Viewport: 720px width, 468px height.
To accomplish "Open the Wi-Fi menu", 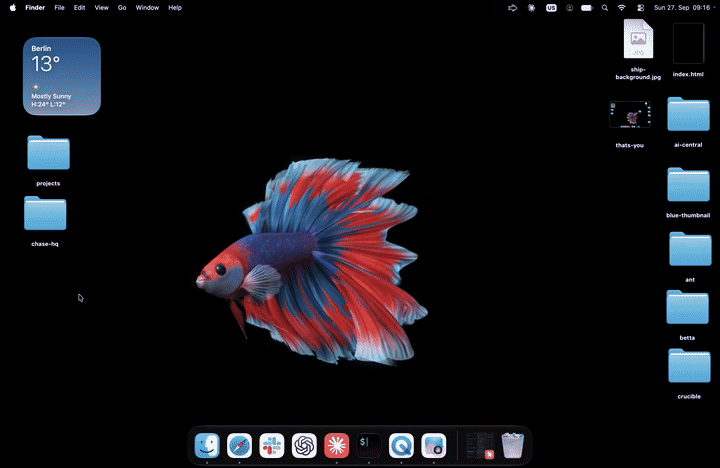I will [x=622, y=7].
